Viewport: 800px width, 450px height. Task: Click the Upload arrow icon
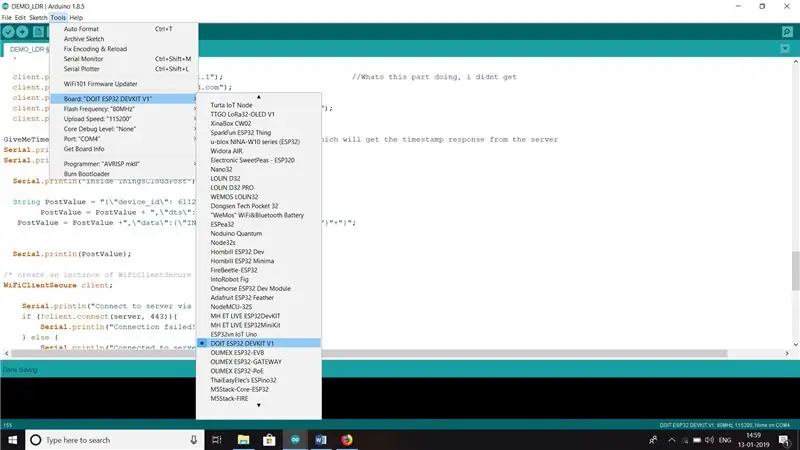[x=22, y=32]
